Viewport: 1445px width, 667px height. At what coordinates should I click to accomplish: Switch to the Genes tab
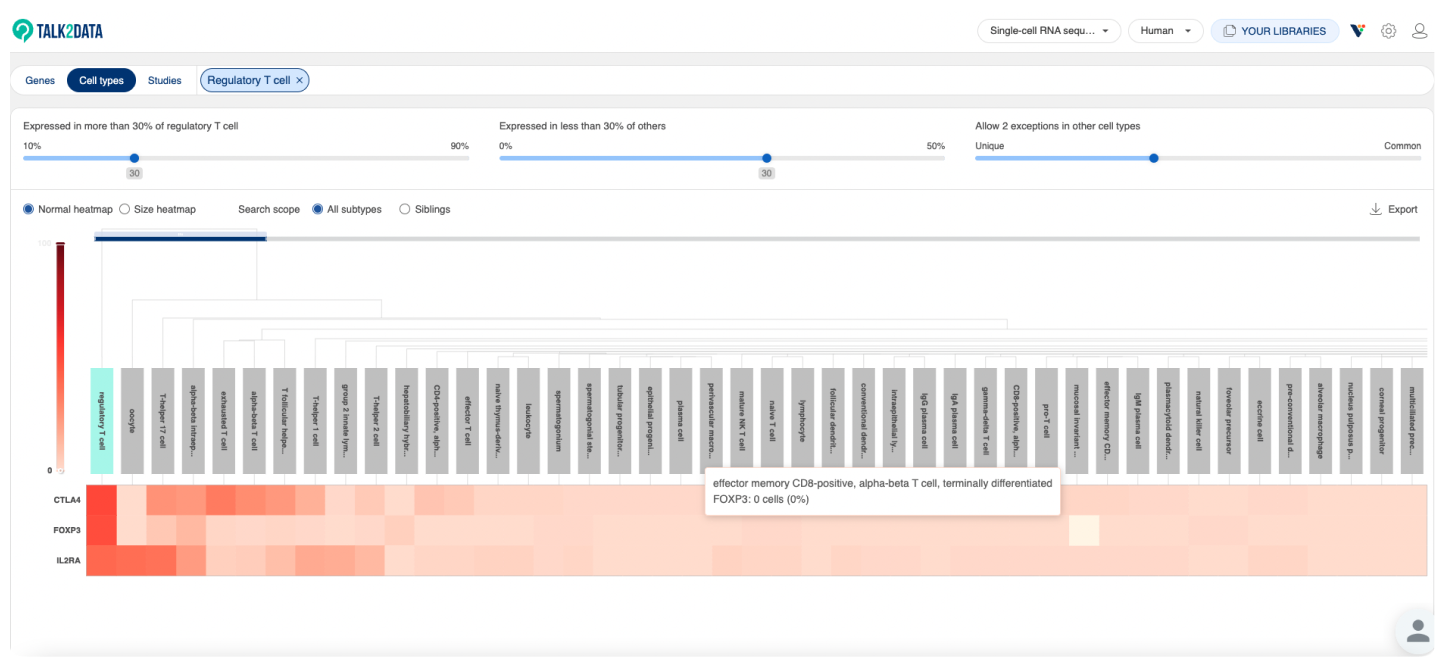(x=40, y=80)
